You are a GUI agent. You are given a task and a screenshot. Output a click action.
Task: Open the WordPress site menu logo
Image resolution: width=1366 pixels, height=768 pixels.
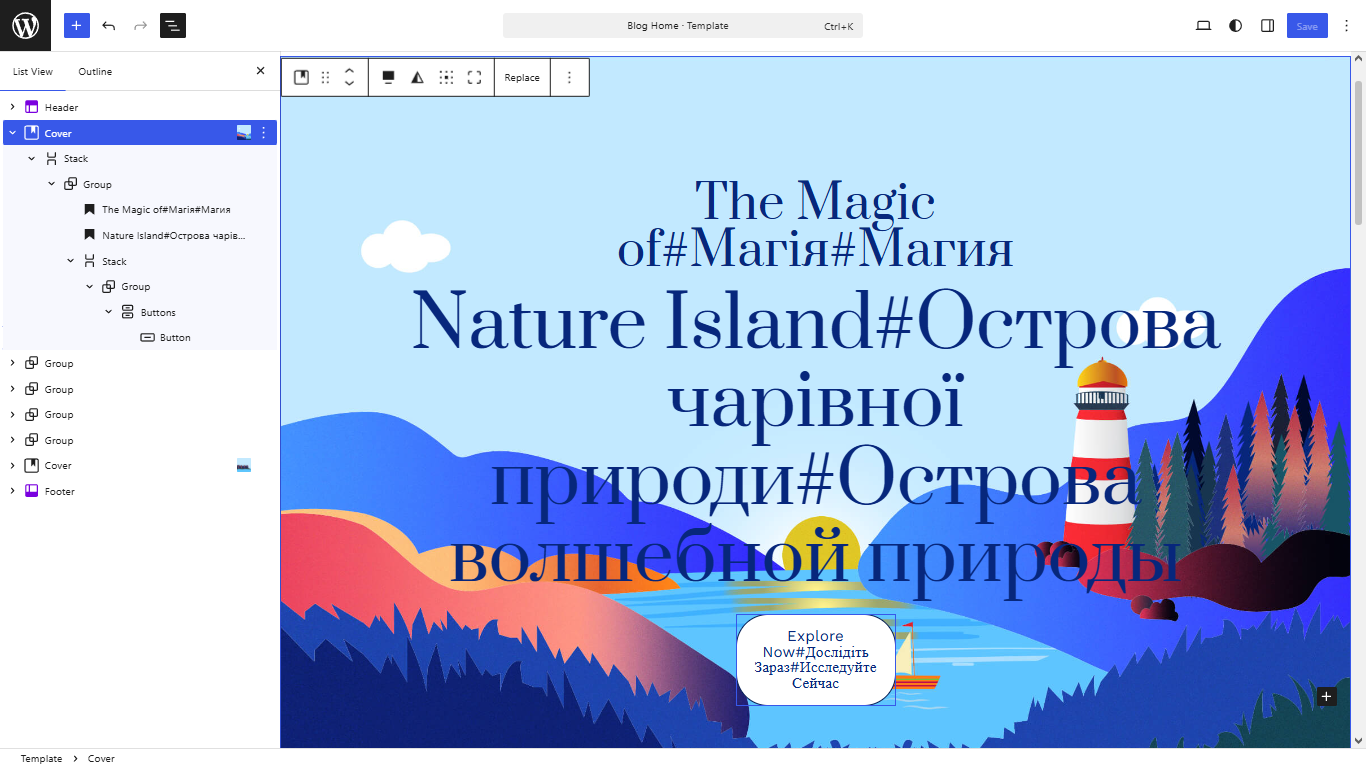coord(25,25)
